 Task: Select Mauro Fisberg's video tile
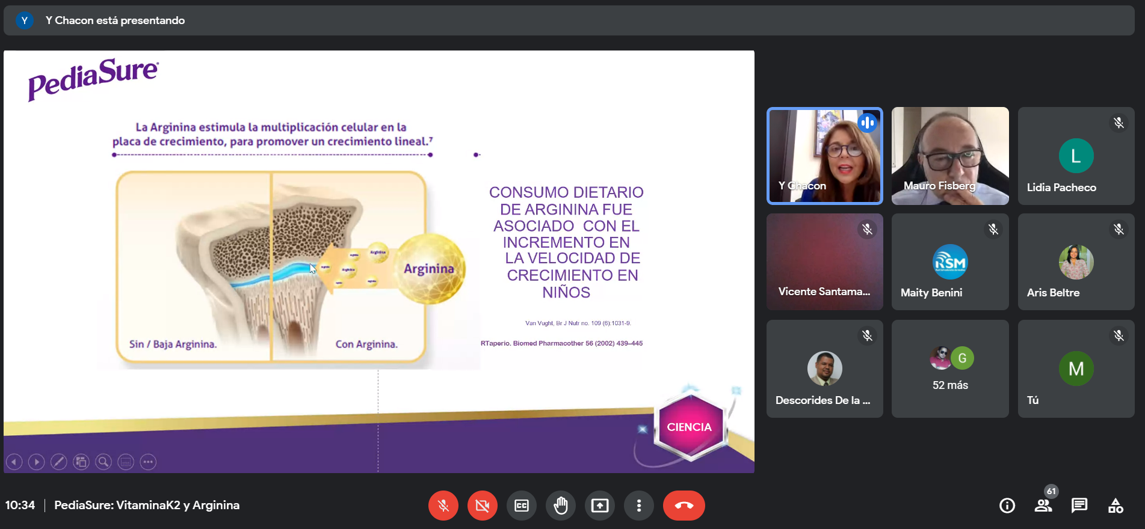click(950, 156)
